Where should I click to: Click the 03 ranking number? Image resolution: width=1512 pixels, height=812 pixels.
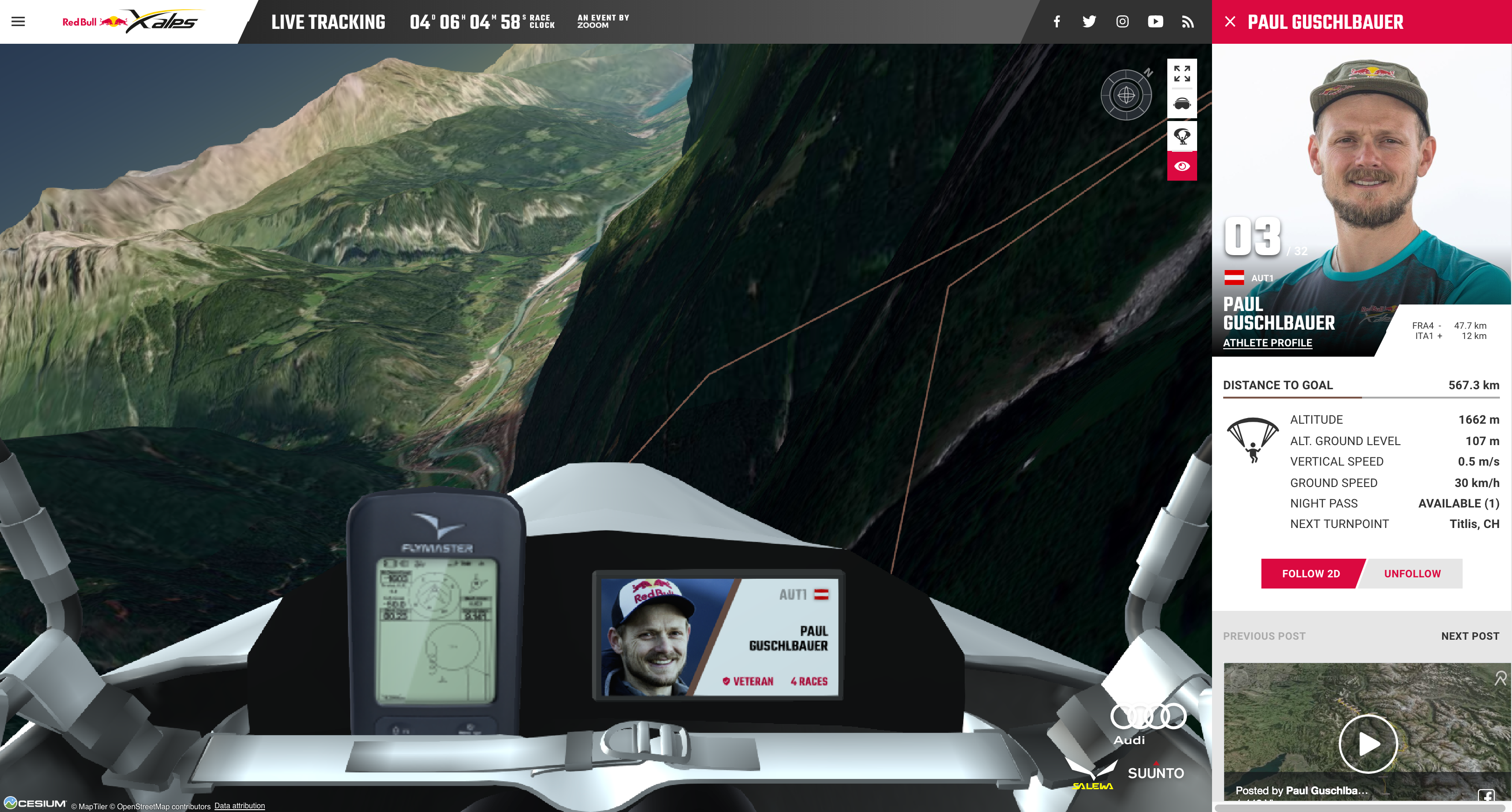[x=1252, y=237]
